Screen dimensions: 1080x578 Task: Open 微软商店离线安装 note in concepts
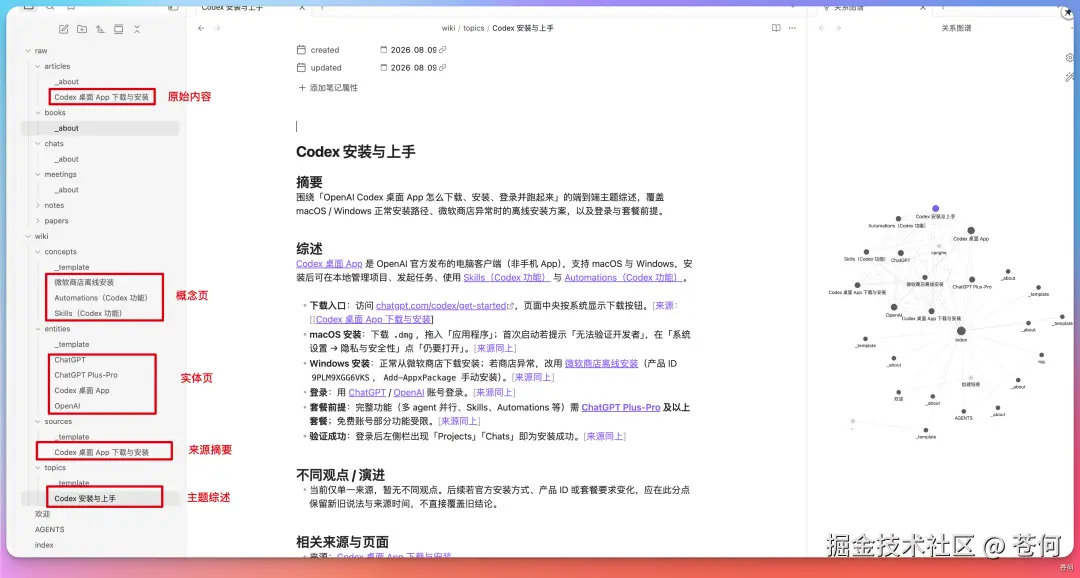[84, 282]
